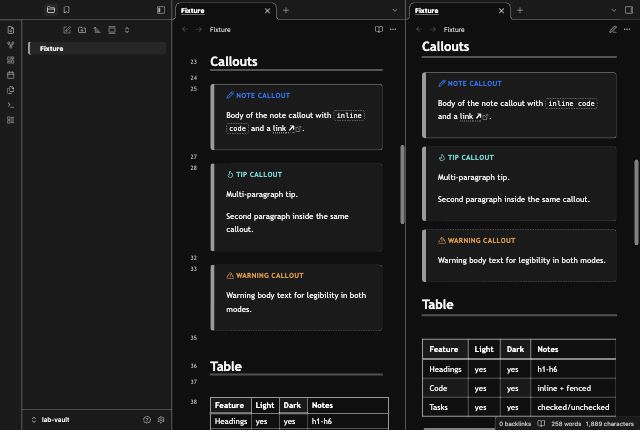Create new canvas from ribbon
640x430 pixels.
click(x=11, y=60)
